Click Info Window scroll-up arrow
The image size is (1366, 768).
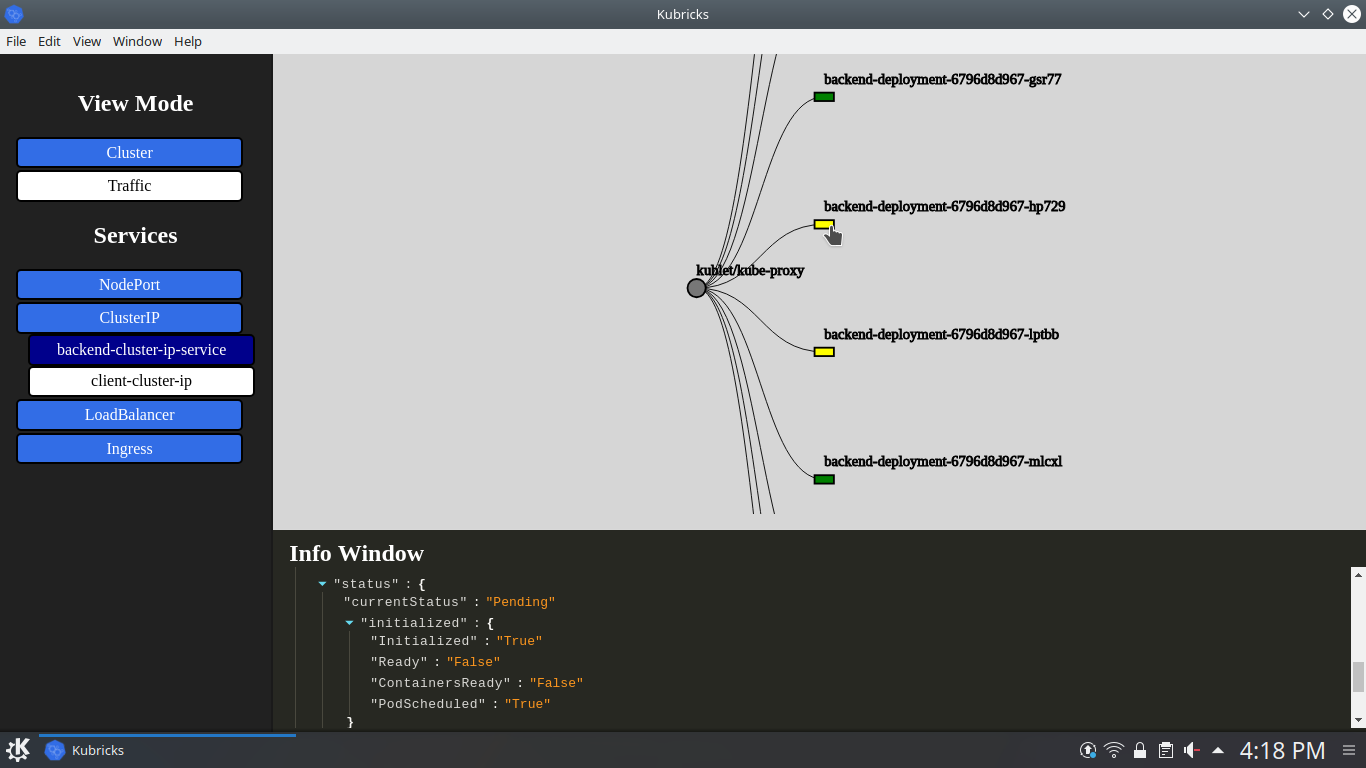(1358, 575)
